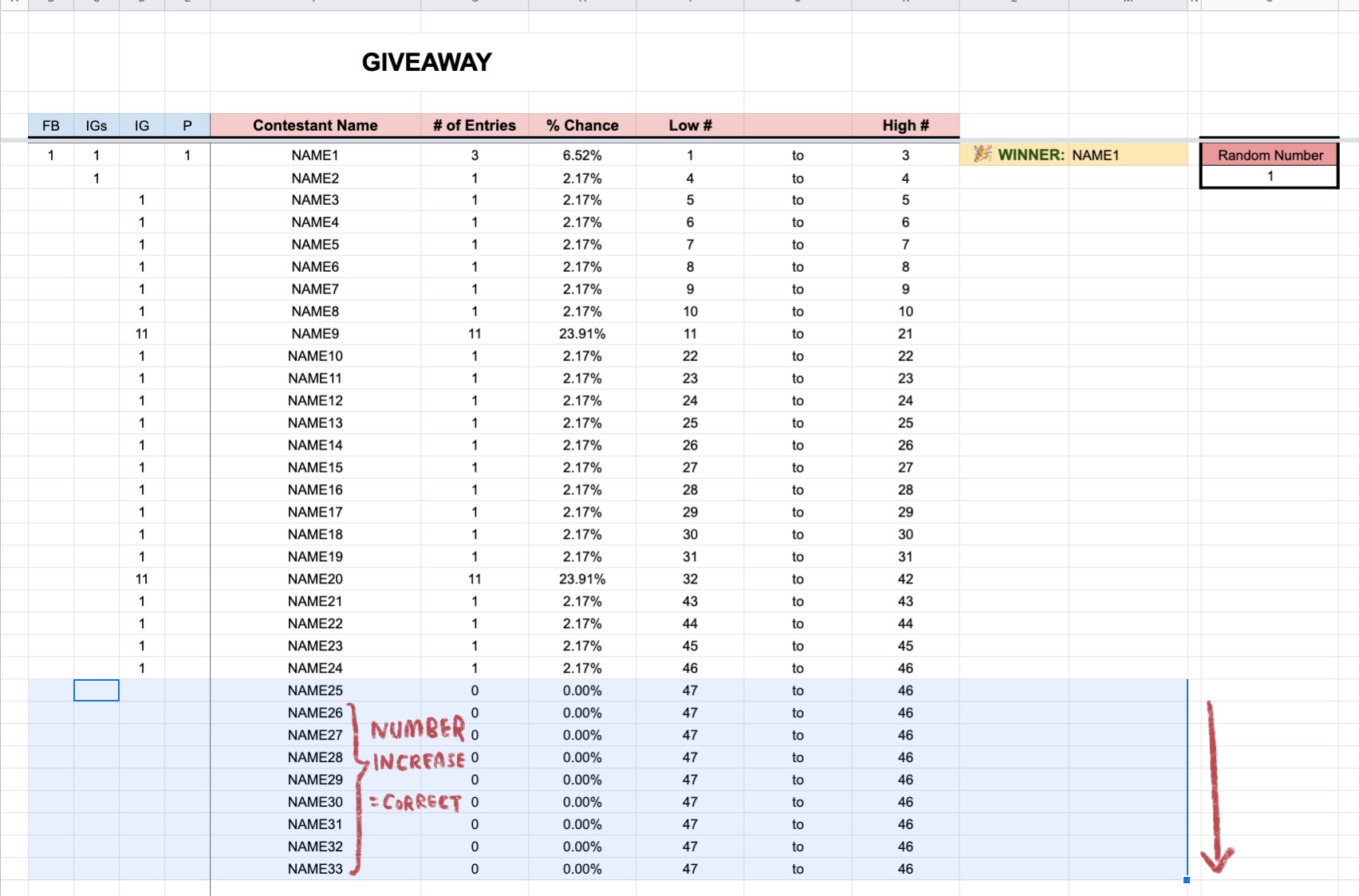Select the contestant cell NAME20
Image resolution: width=1359 pixels, height=896 pixels.
315,580
